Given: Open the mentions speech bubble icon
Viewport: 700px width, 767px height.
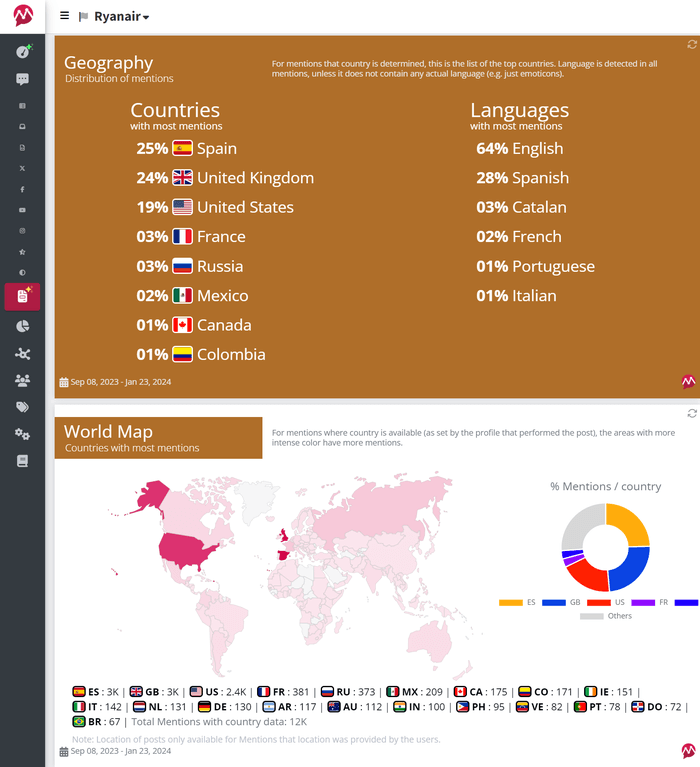Looking at the screenshot, I should point(23,79).
